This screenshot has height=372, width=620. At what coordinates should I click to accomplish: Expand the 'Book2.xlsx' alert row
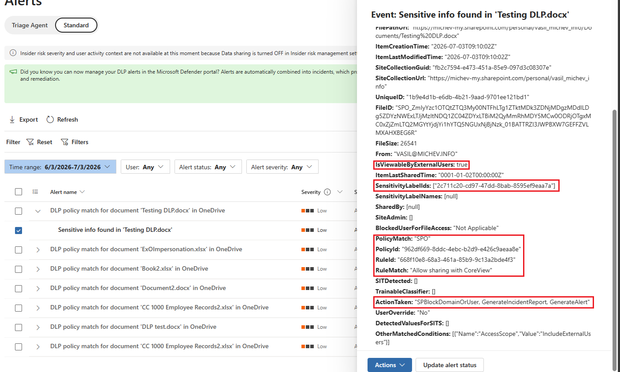point(38,269)
